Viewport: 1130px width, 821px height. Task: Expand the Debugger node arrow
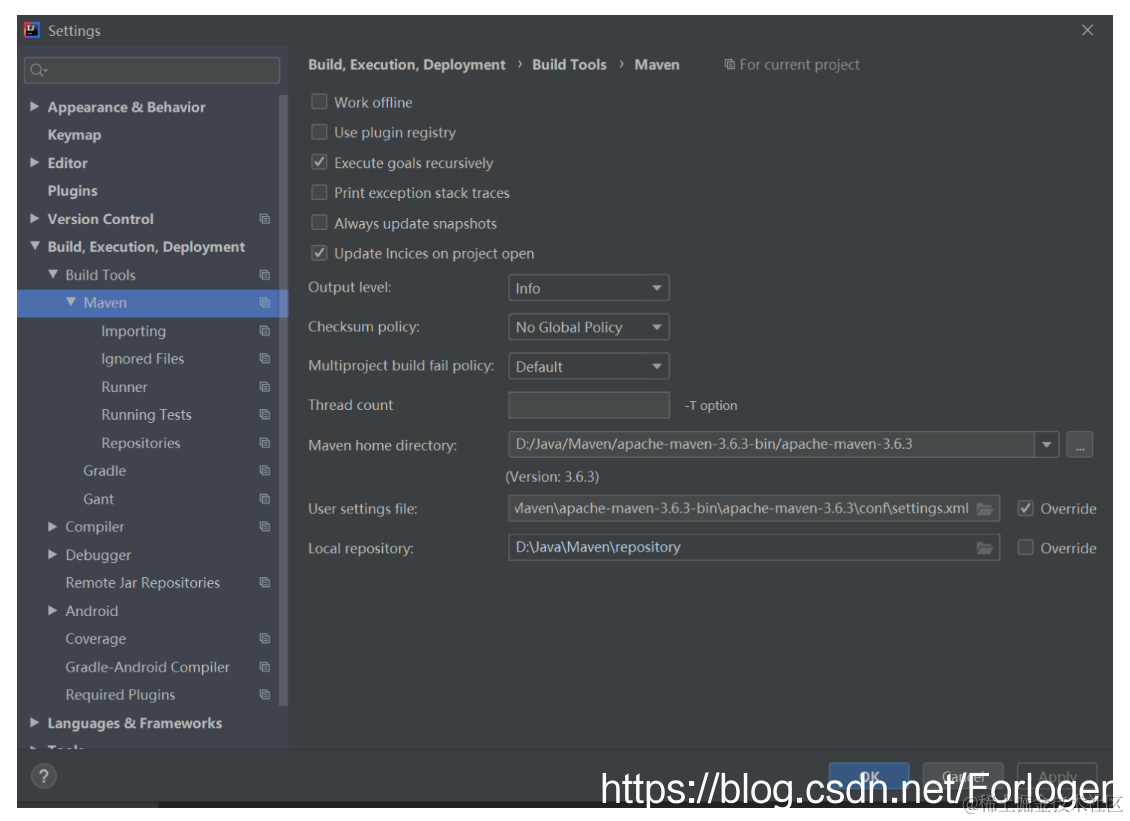[x=52, y=554]
